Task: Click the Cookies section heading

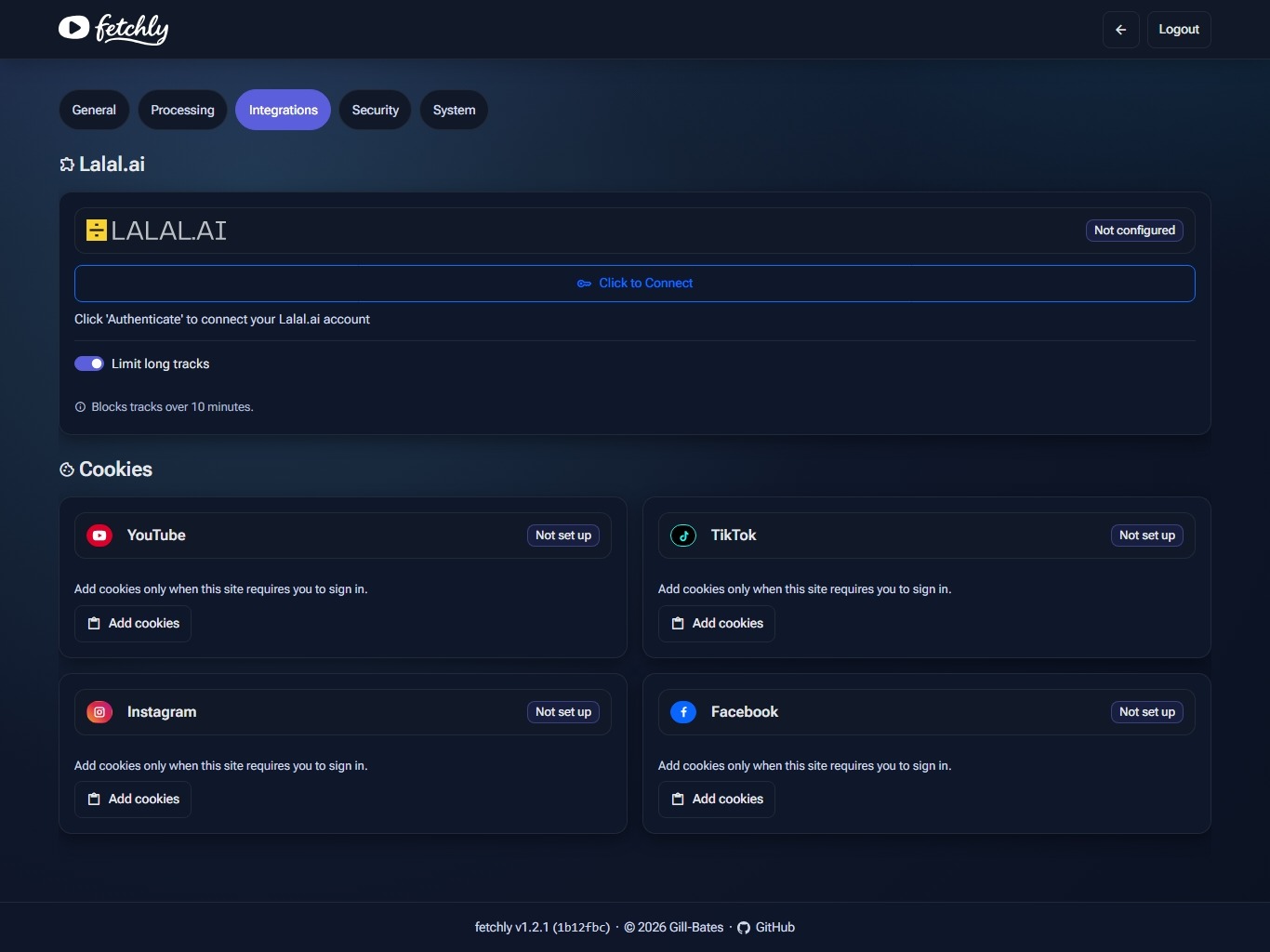Action: tap(115, 469)
